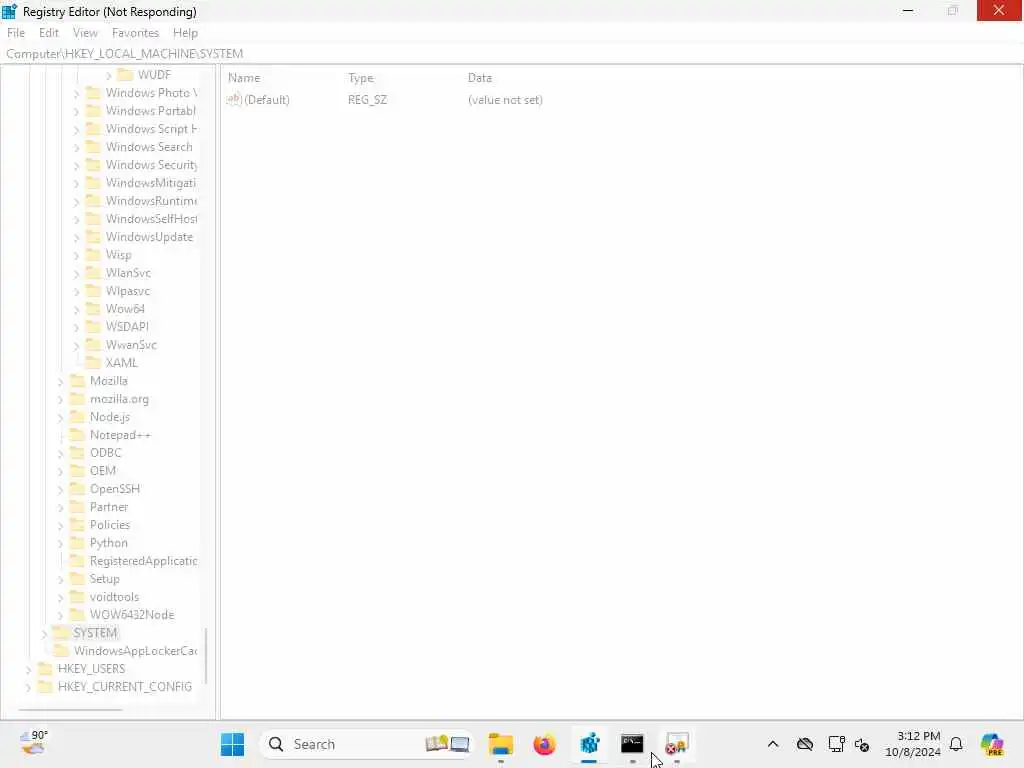Select the WindowsSelfHost folder icon
The height and width of the screenshot is (768, 1024).
point(94,219)
